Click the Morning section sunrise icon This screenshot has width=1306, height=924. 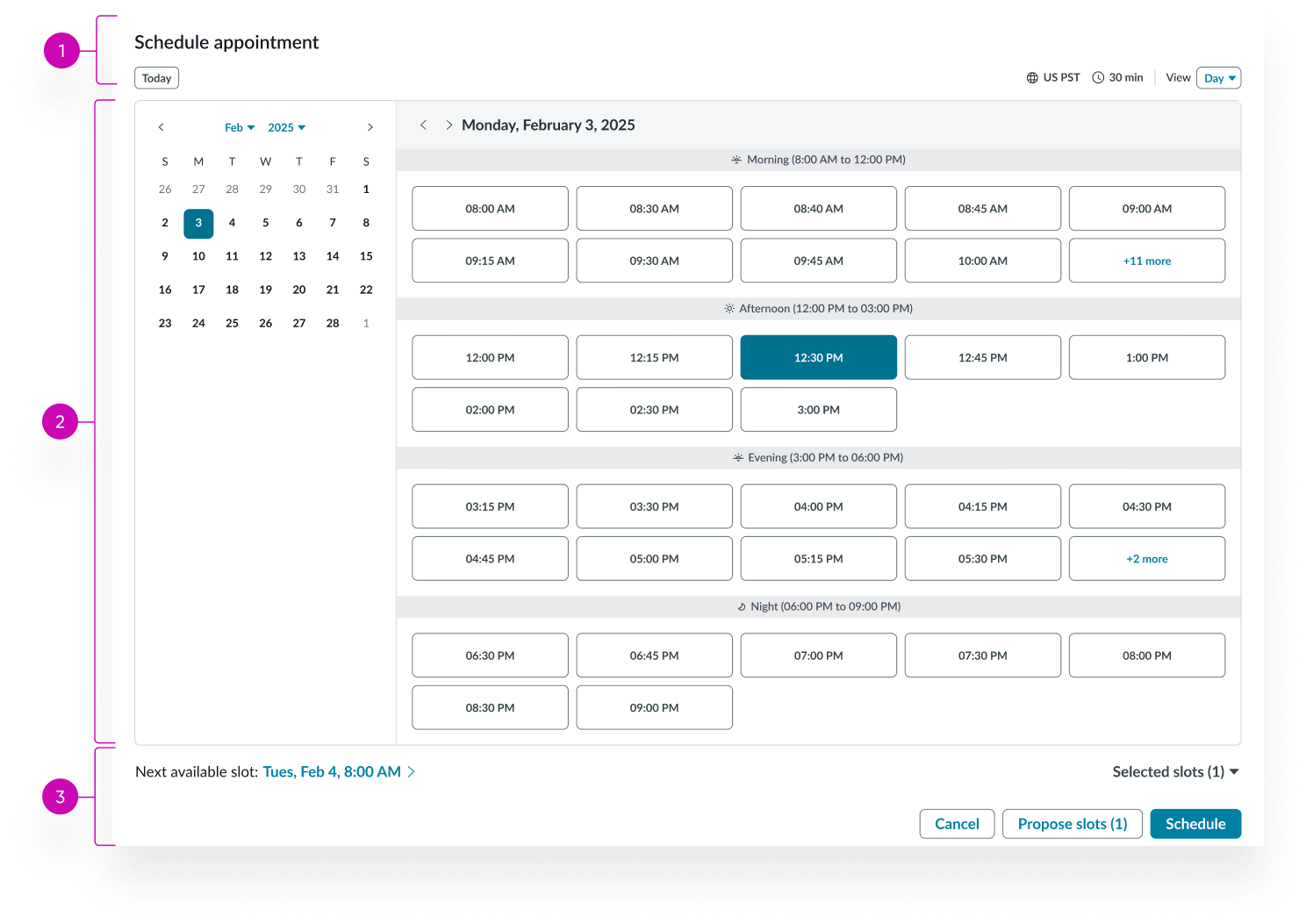tap(736, 159)
